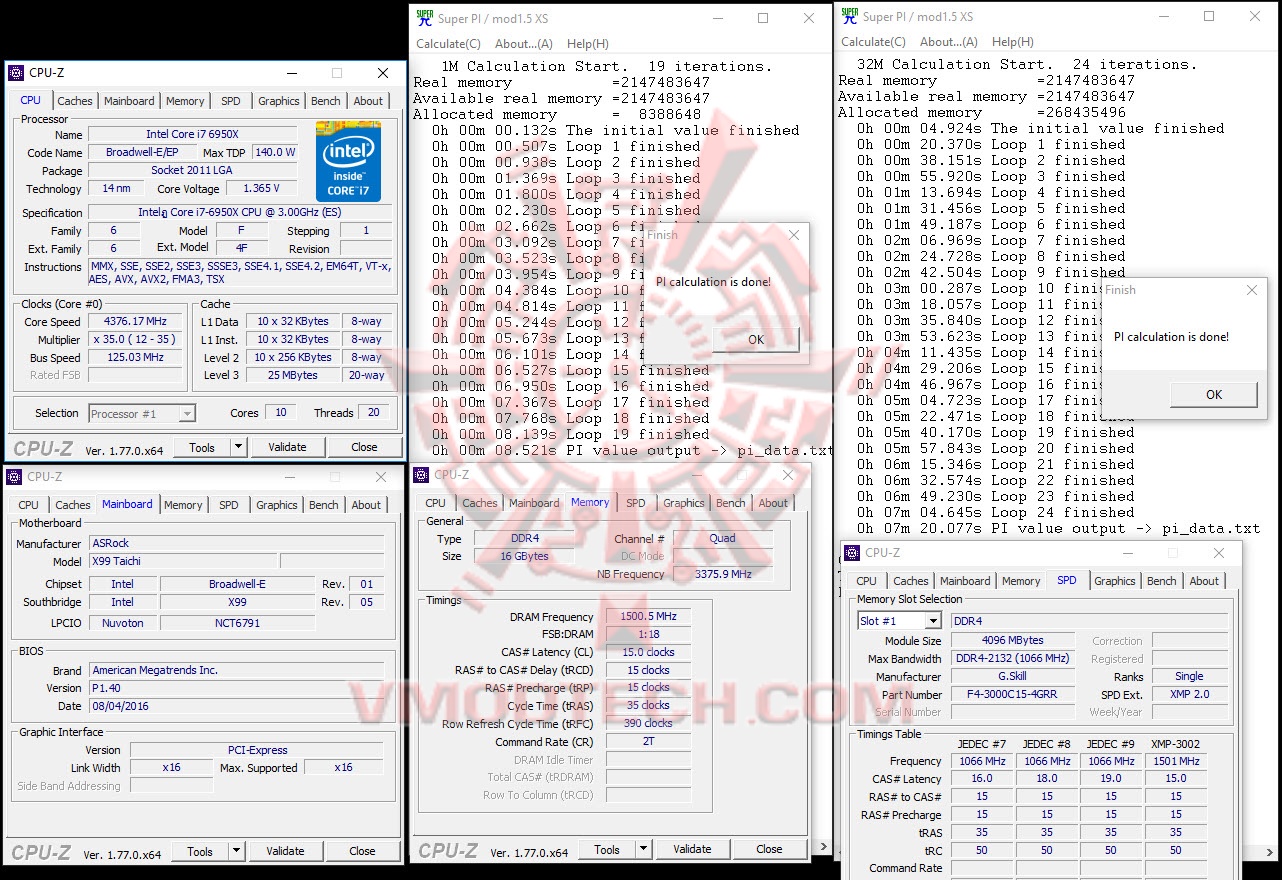Click the Core Voltage 1.365 V value
This screenshot has width=1282, height=880.
click(x=261, y=189)
